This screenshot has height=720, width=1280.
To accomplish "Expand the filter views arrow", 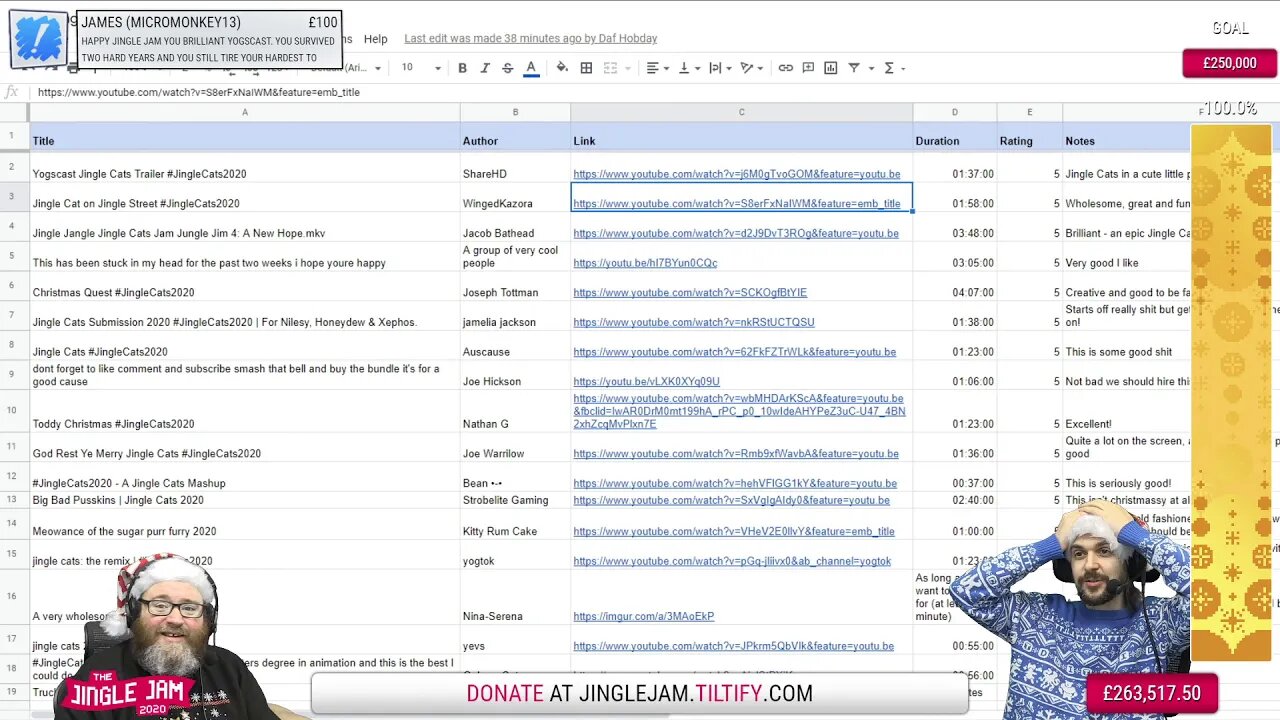I will click(x=869, y=68).
